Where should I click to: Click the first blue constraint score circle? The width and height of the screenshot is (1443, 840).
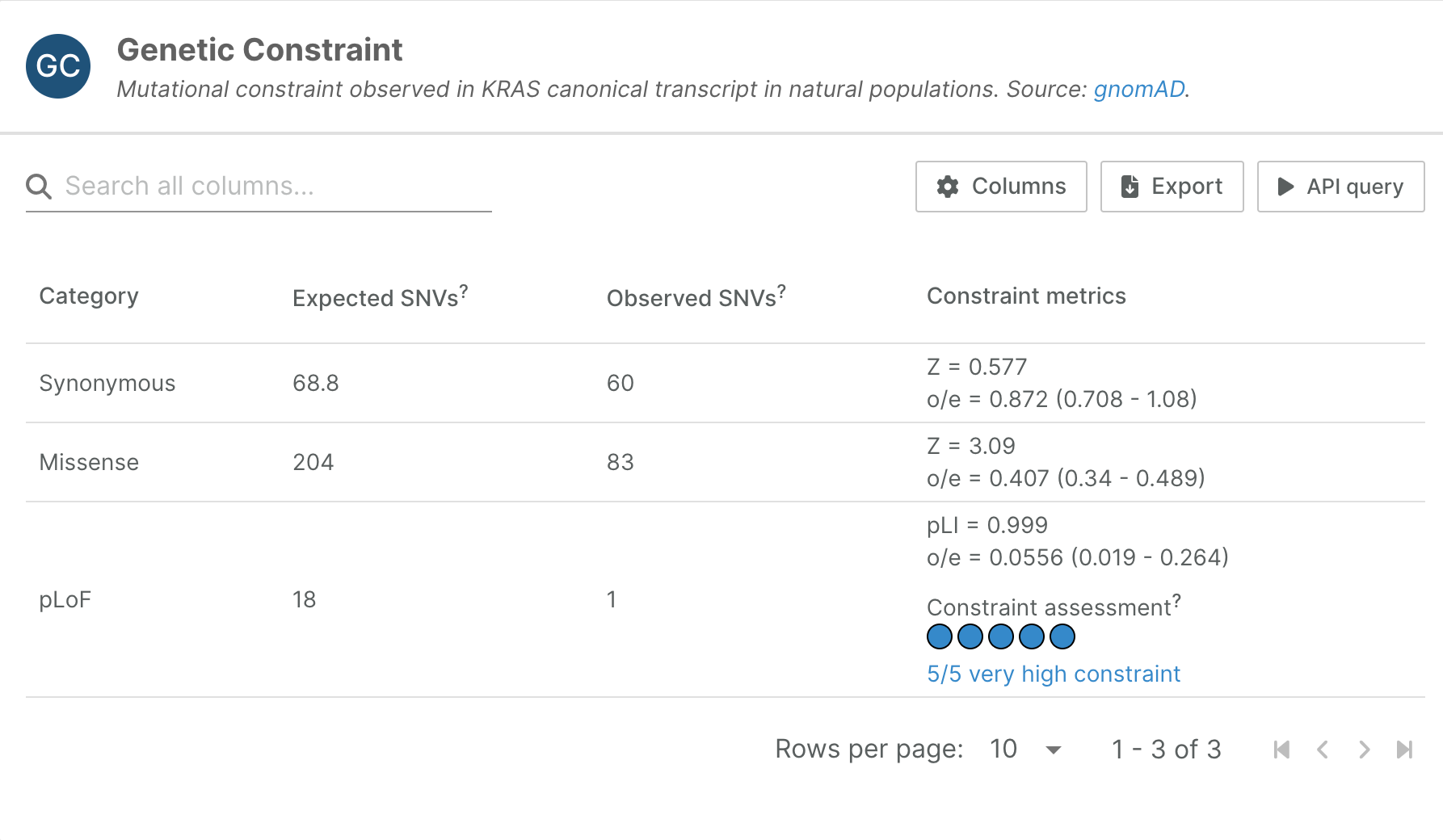click(940, 636)
